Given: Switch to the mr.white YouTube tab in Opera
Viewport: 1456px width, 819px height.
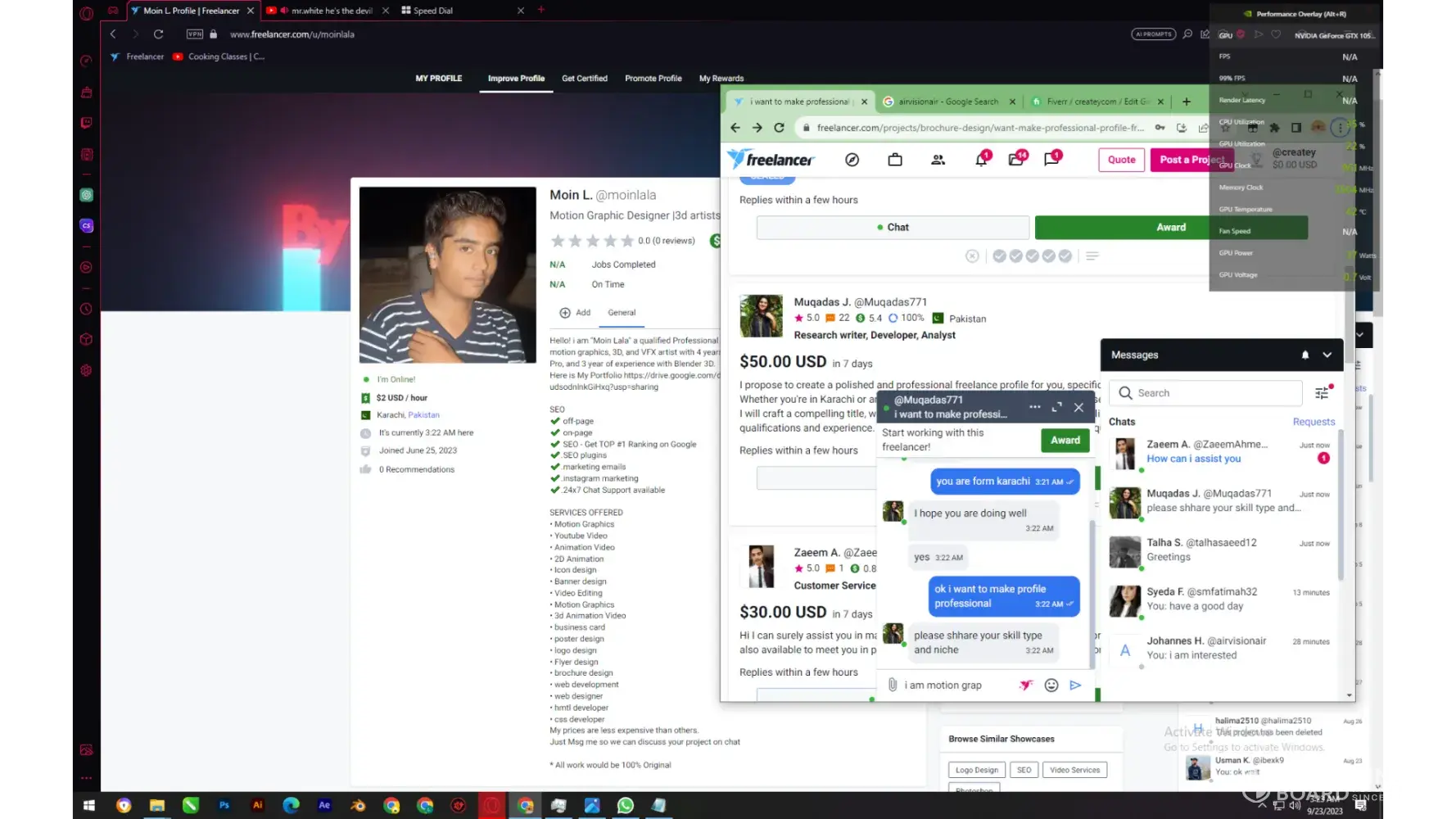Looking at the screenshot, I should [327, 11].
